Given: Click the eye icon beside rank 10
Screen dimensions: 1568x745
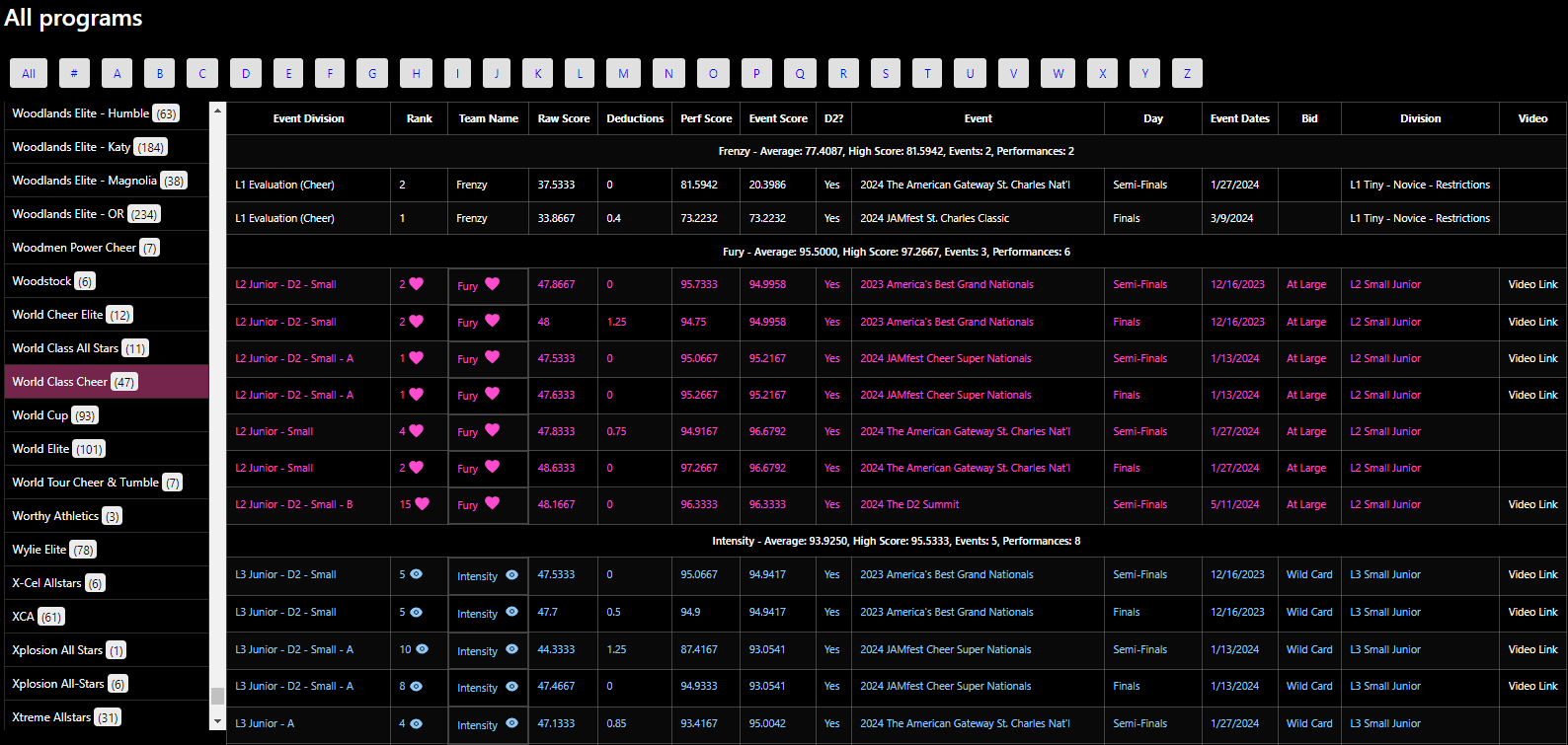Looking at the screenshot, I should (422, 648).
